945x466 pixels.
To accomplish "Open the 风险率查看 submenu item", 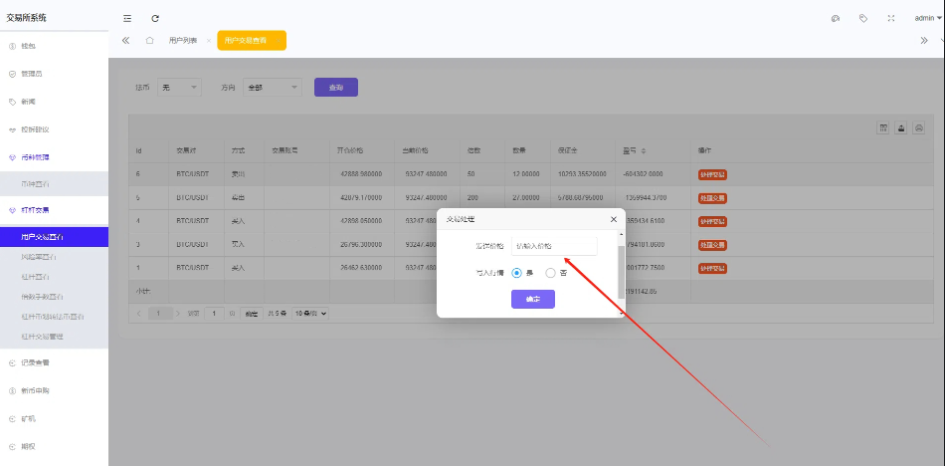I will [54, 257].
